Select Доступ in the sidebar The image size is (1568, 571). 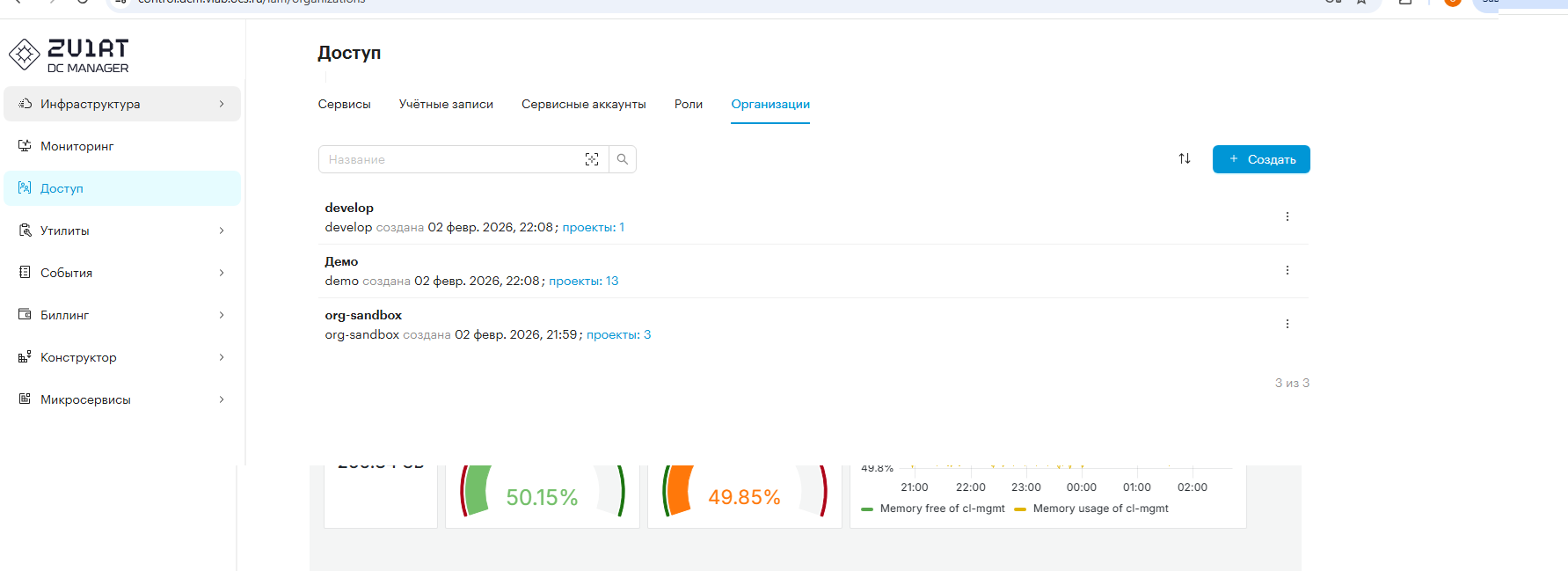(x=62, y=188)
